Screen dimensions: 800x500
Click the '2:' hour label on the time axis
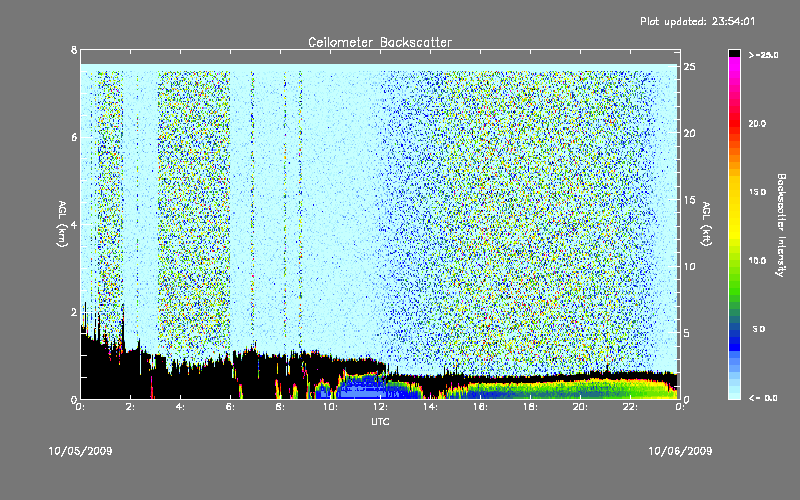[131, 407]
